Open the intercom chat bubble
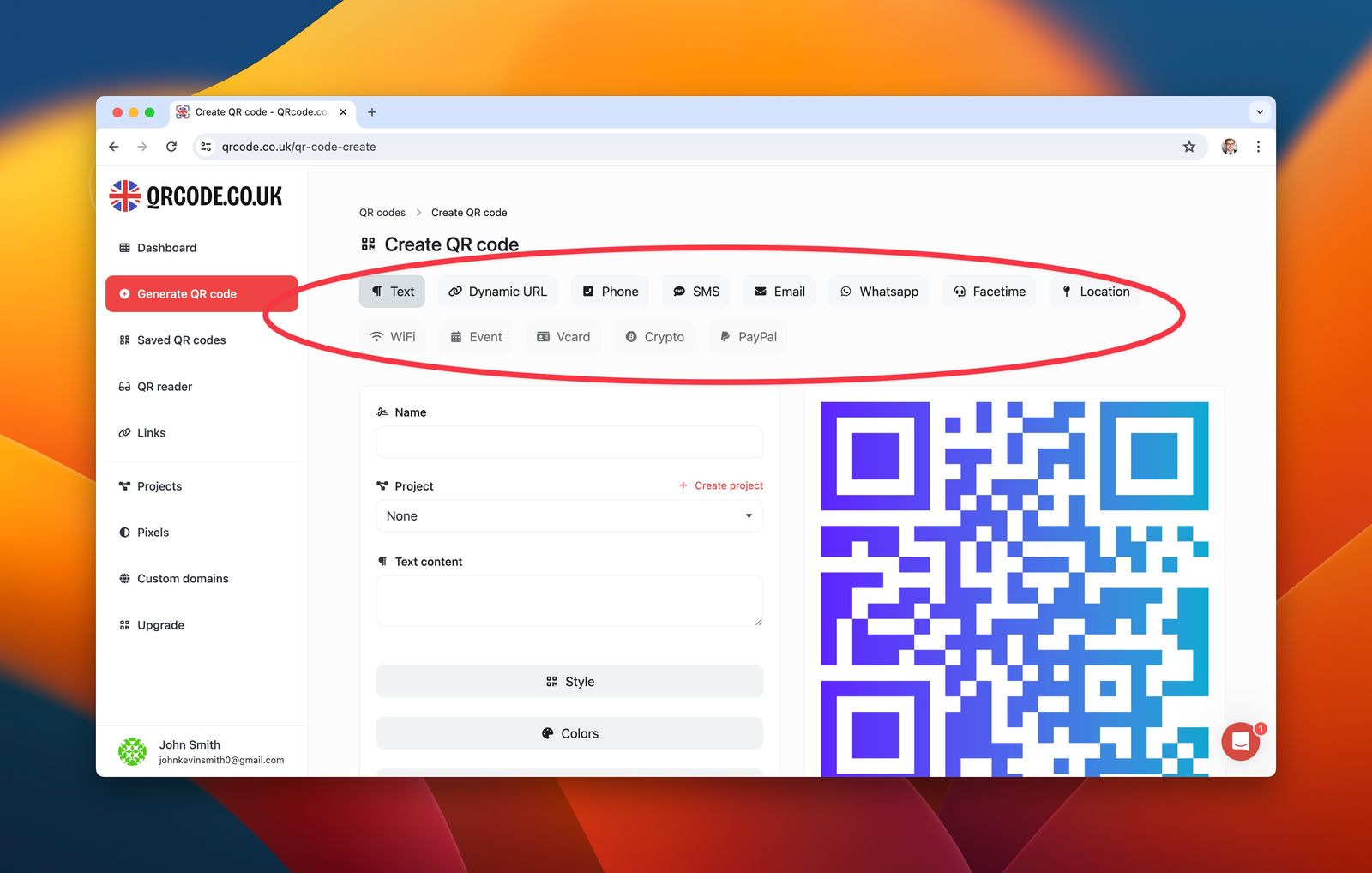 (x=1240, y=741)
